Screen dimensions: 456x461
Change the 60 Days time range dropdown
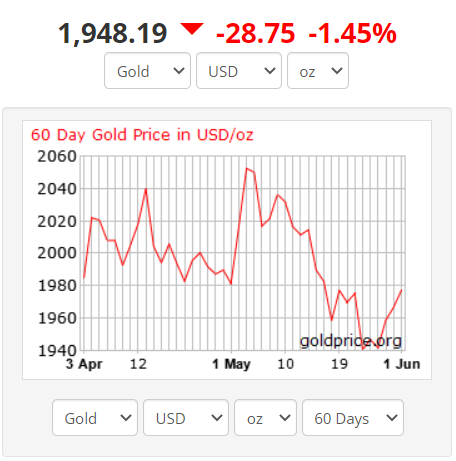click(353, 418)
